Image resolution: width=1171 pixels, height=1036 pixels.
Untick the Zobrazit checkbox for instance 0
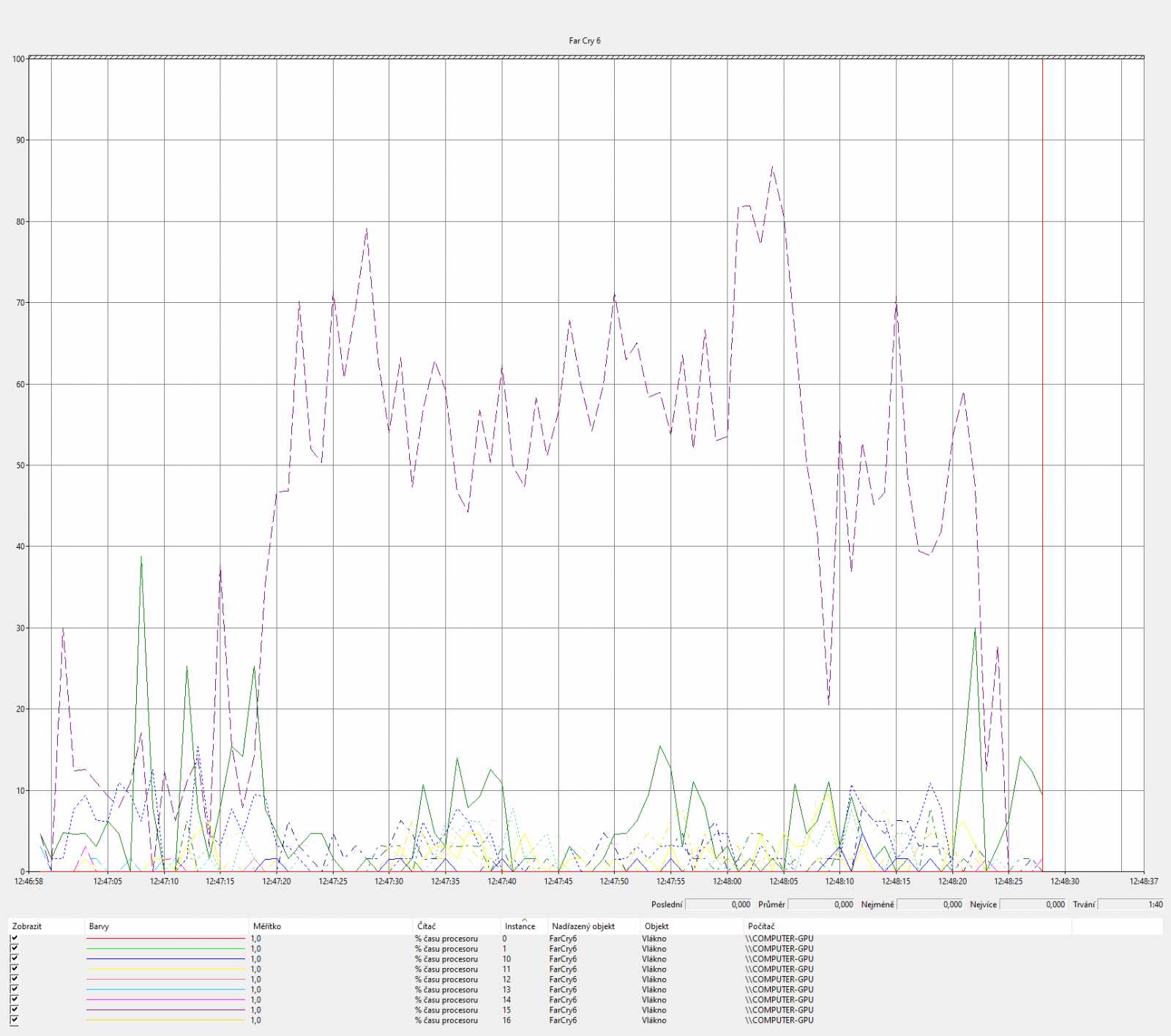click(15, 938)
